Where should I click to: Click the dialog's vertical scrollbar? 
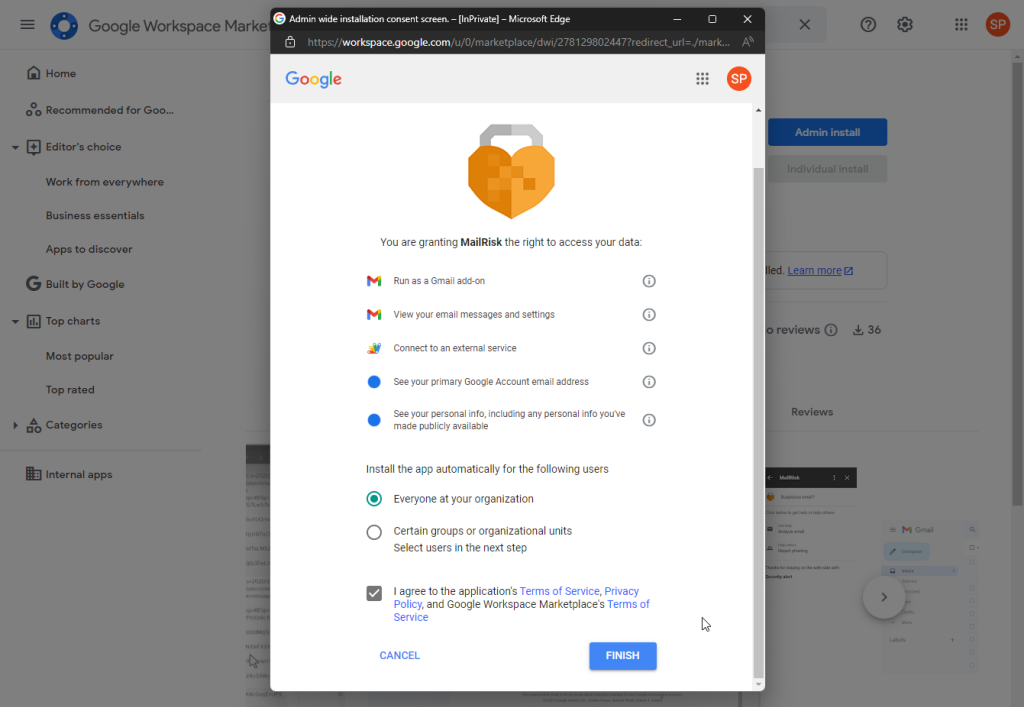pos(757,400)
